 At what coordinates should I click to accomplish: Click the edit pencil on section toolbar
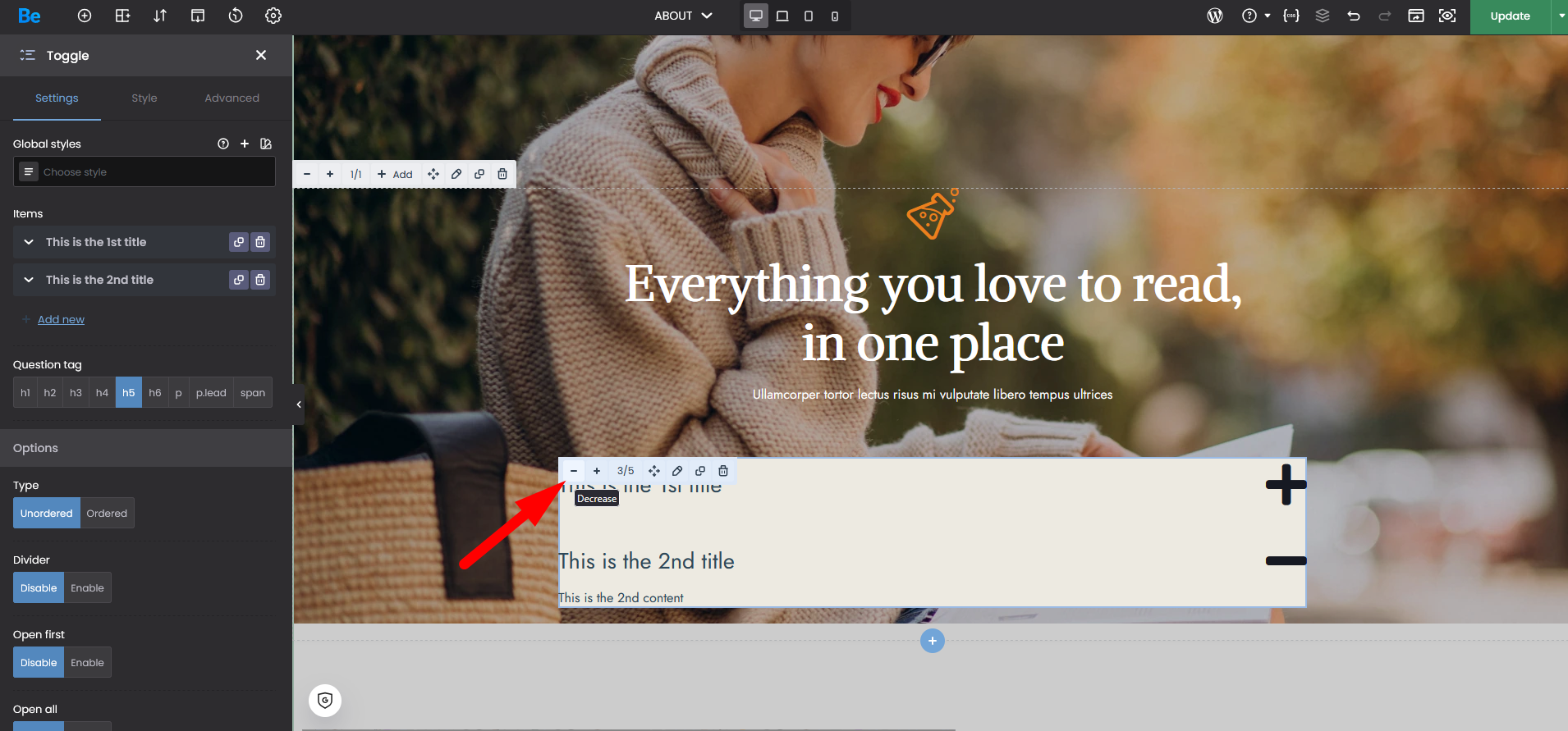pyautogui.click(x=456, y=174)
